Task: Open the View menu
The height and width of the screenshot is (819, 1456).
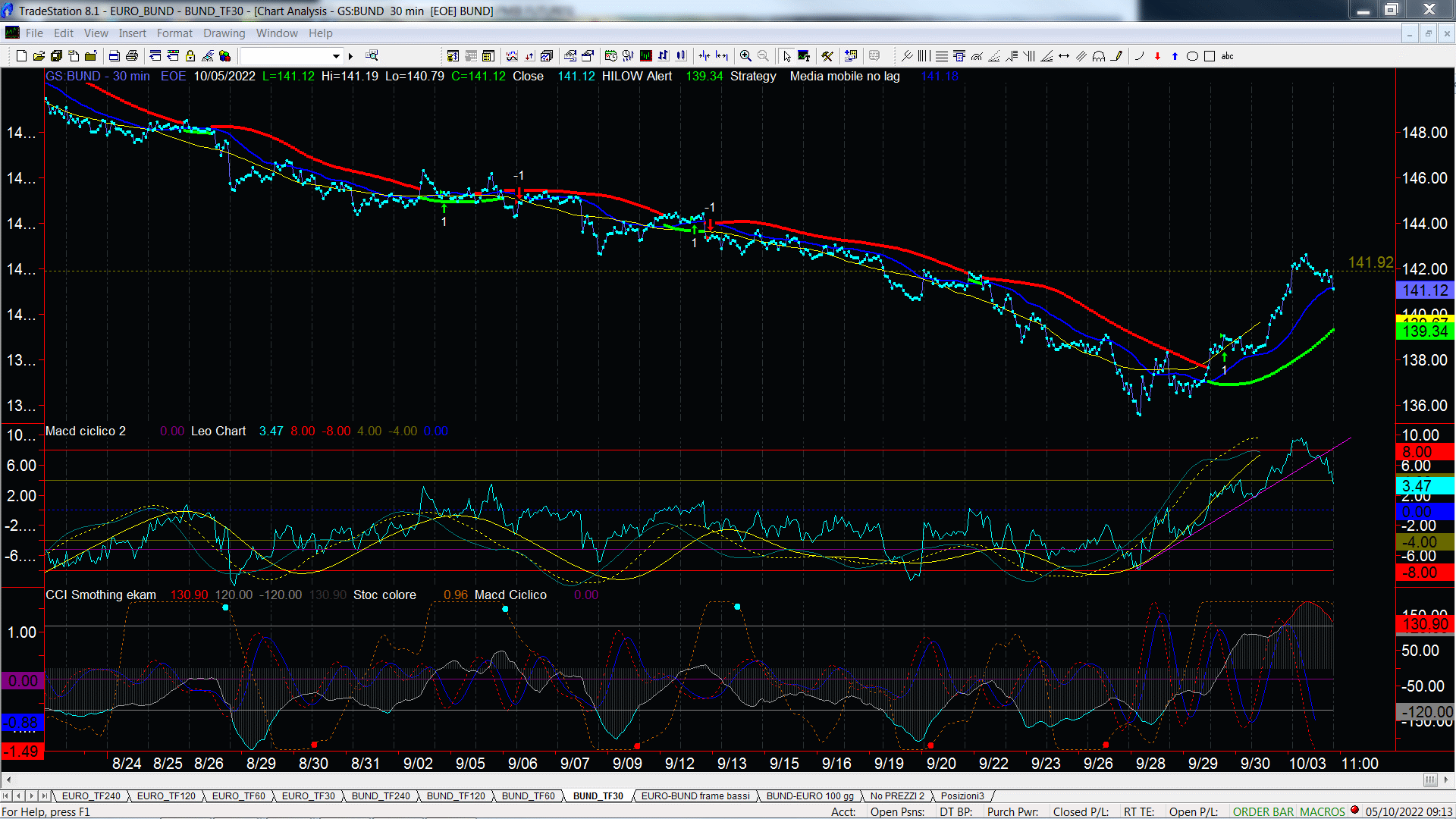Action: point(96,33)
